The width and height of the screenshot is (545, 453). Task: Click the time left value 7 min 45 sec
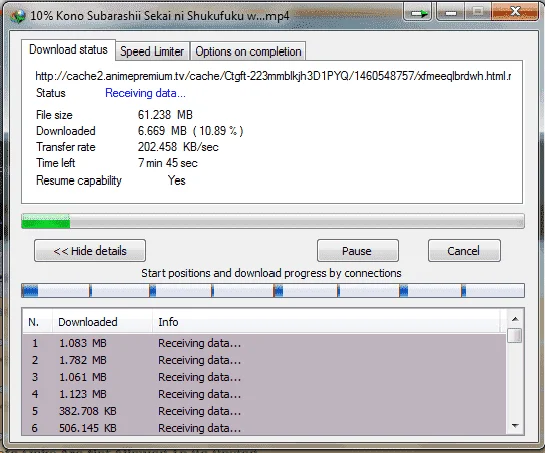click(168, 163)
